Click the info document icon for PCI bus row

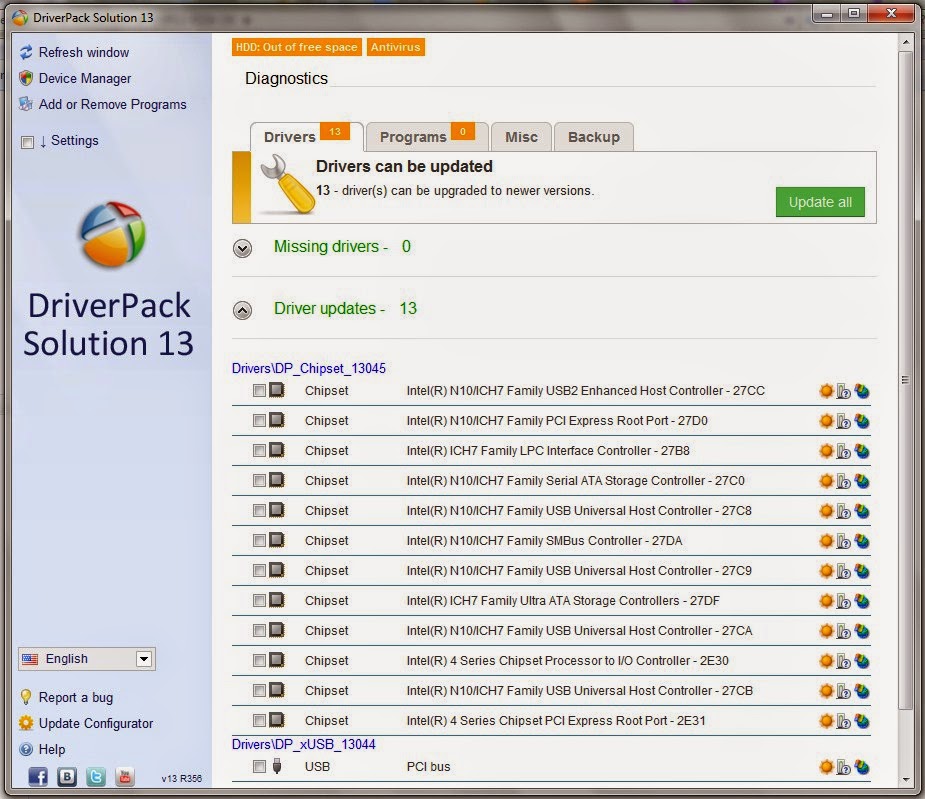[x=844, y=767]
